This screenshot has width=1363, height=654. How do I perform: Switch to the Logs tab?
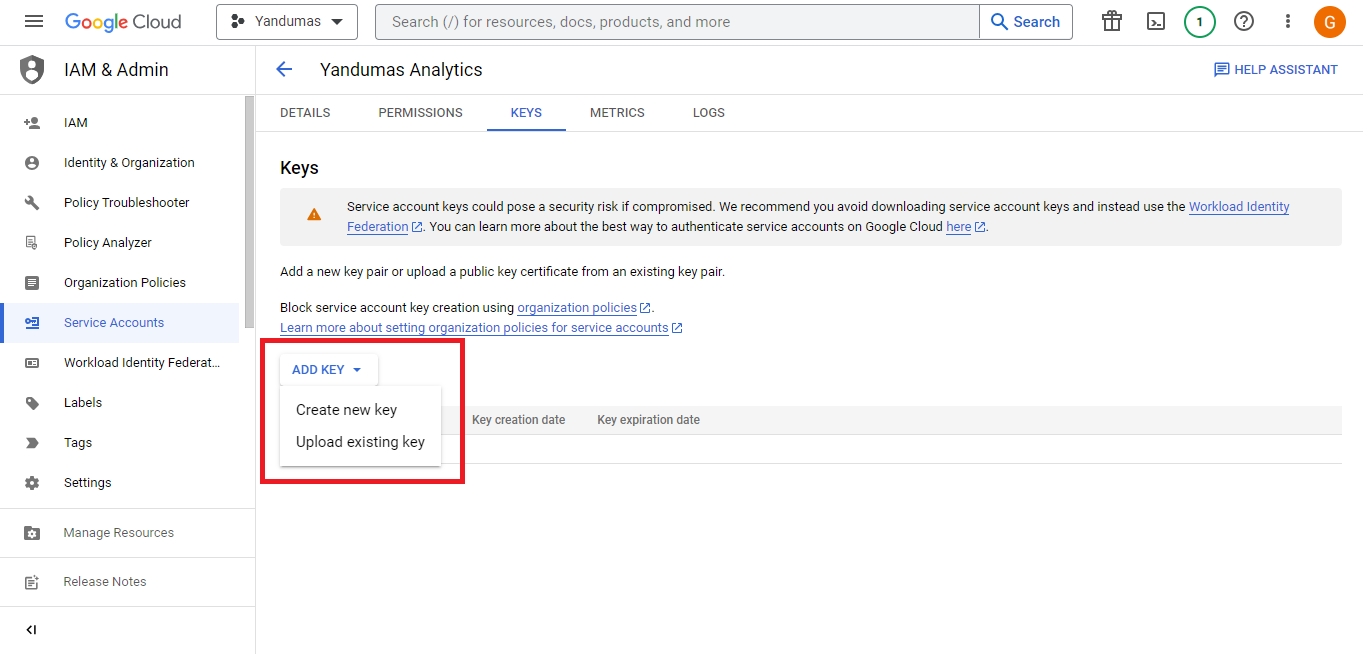[x=709, y=113]
